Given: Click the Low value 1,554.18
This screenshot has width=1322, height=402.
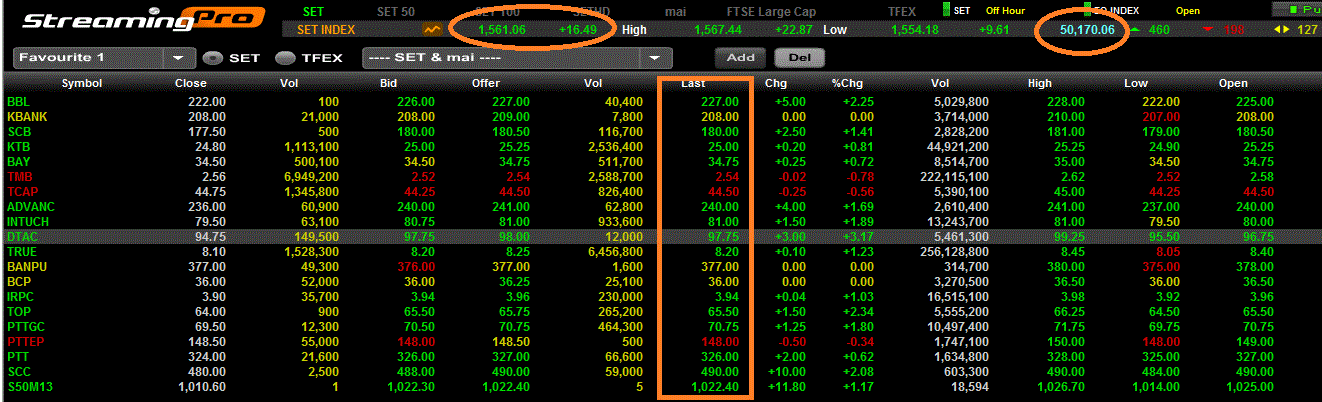Looking at the screenshot, I should point(914,30).
